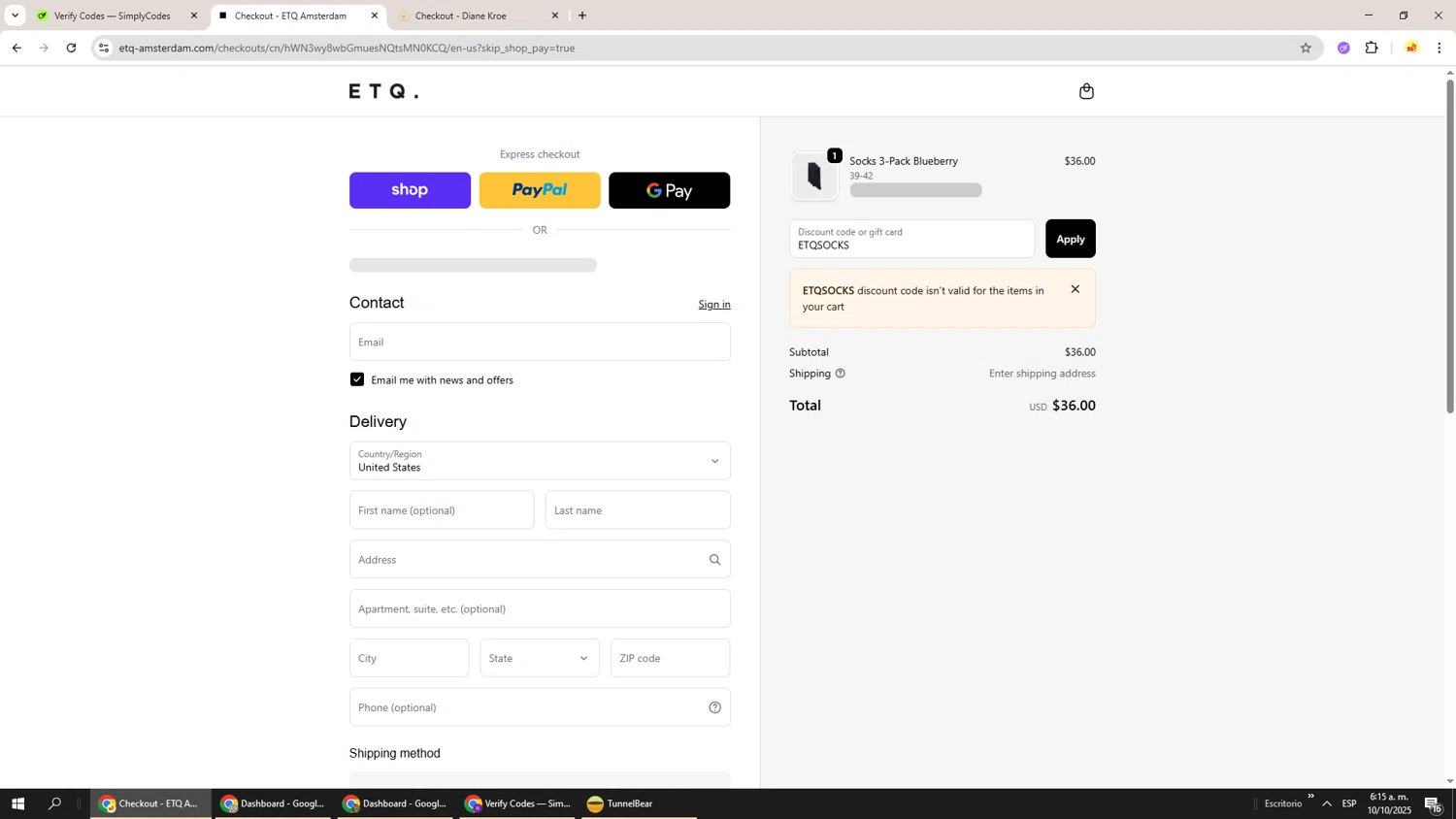
Task: Open the ESP language indicator
Action: [1349, 803]
